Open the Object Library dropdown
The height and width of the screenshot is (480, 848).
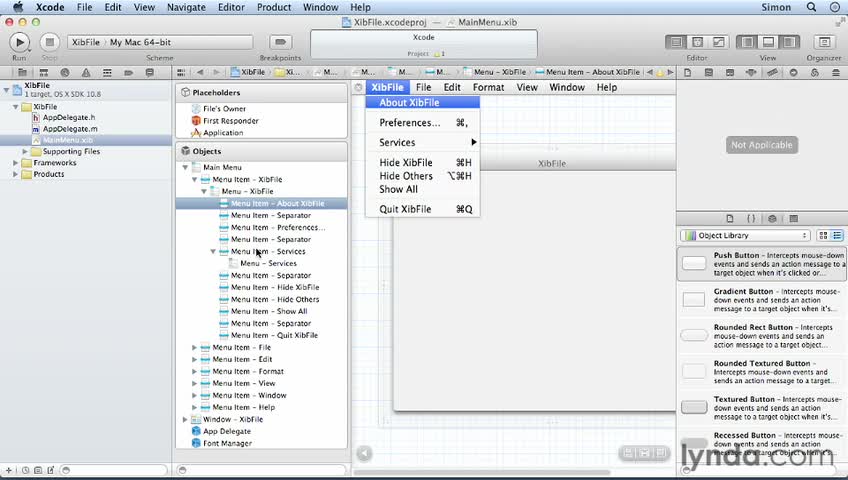(x=745, y=235)
